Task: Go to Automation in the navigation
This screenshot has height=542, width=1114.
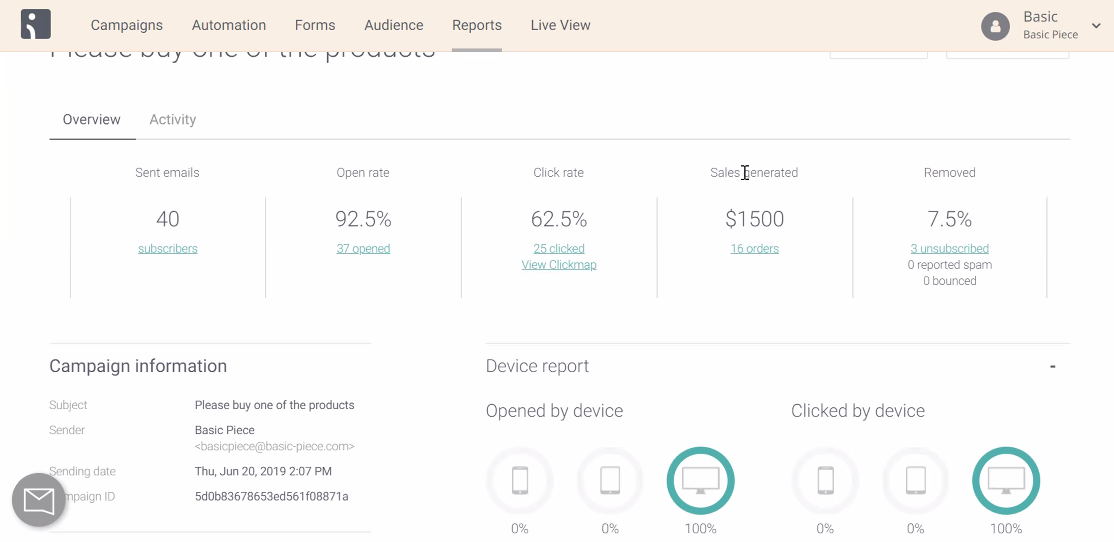Action: [x=229, y=25]
